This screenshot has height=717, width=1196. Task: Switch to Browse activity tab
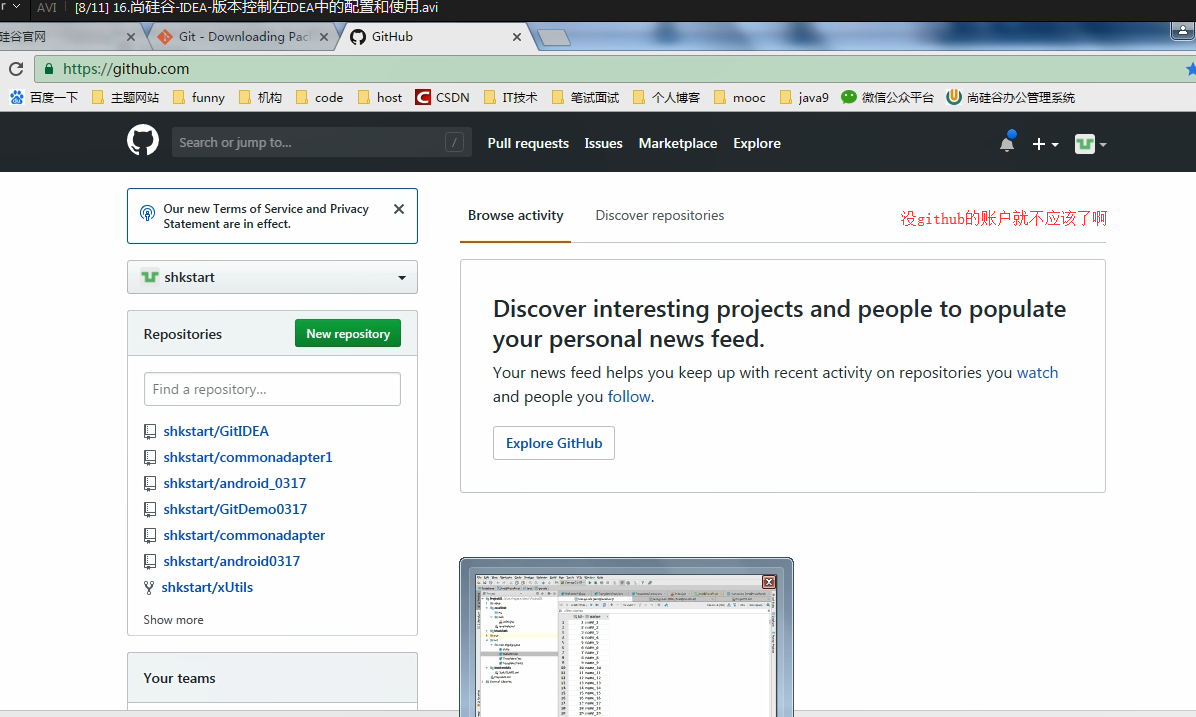click(x=516, y=215)
